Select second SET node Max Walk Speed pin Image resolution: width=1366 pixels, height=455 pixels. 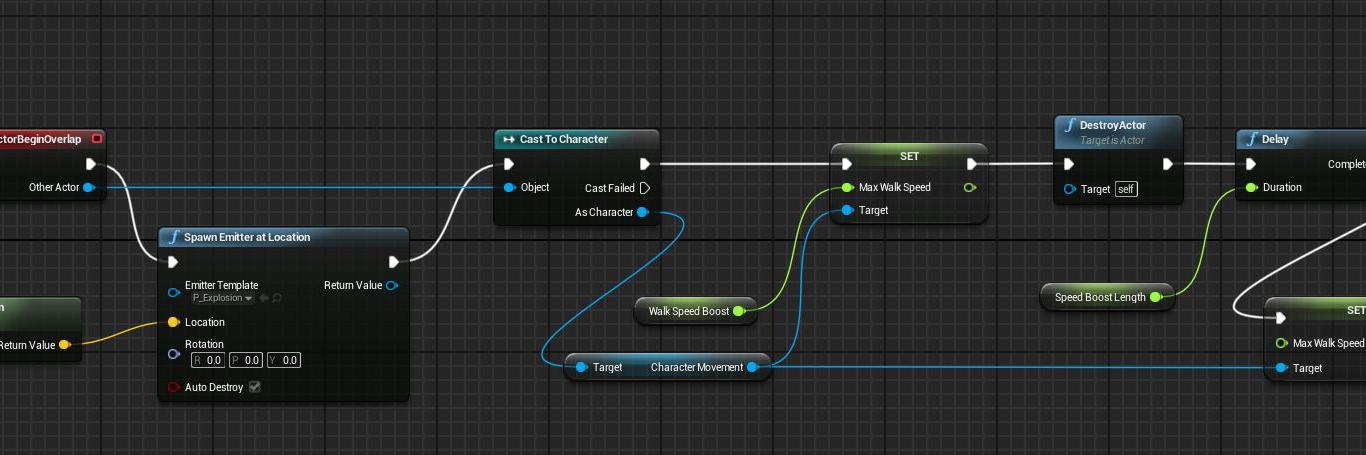click(1282, 343)
